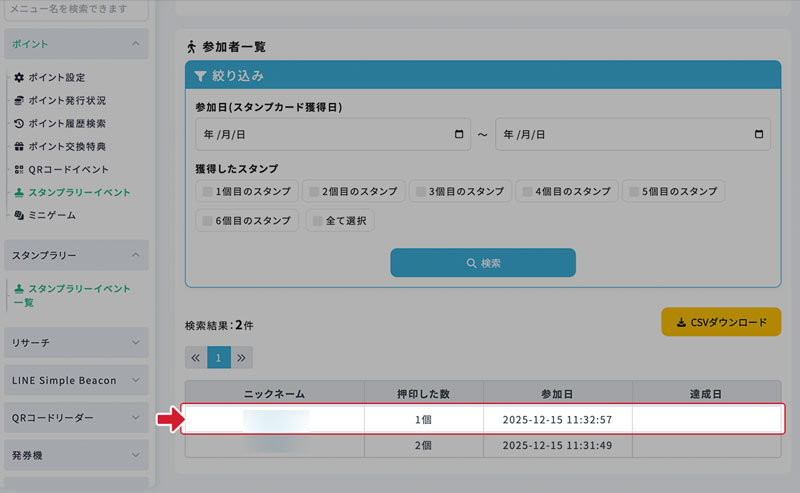800x493 pixels.
Task: Click the gift icon for ポイント交換特典
Action: [19, 147]
